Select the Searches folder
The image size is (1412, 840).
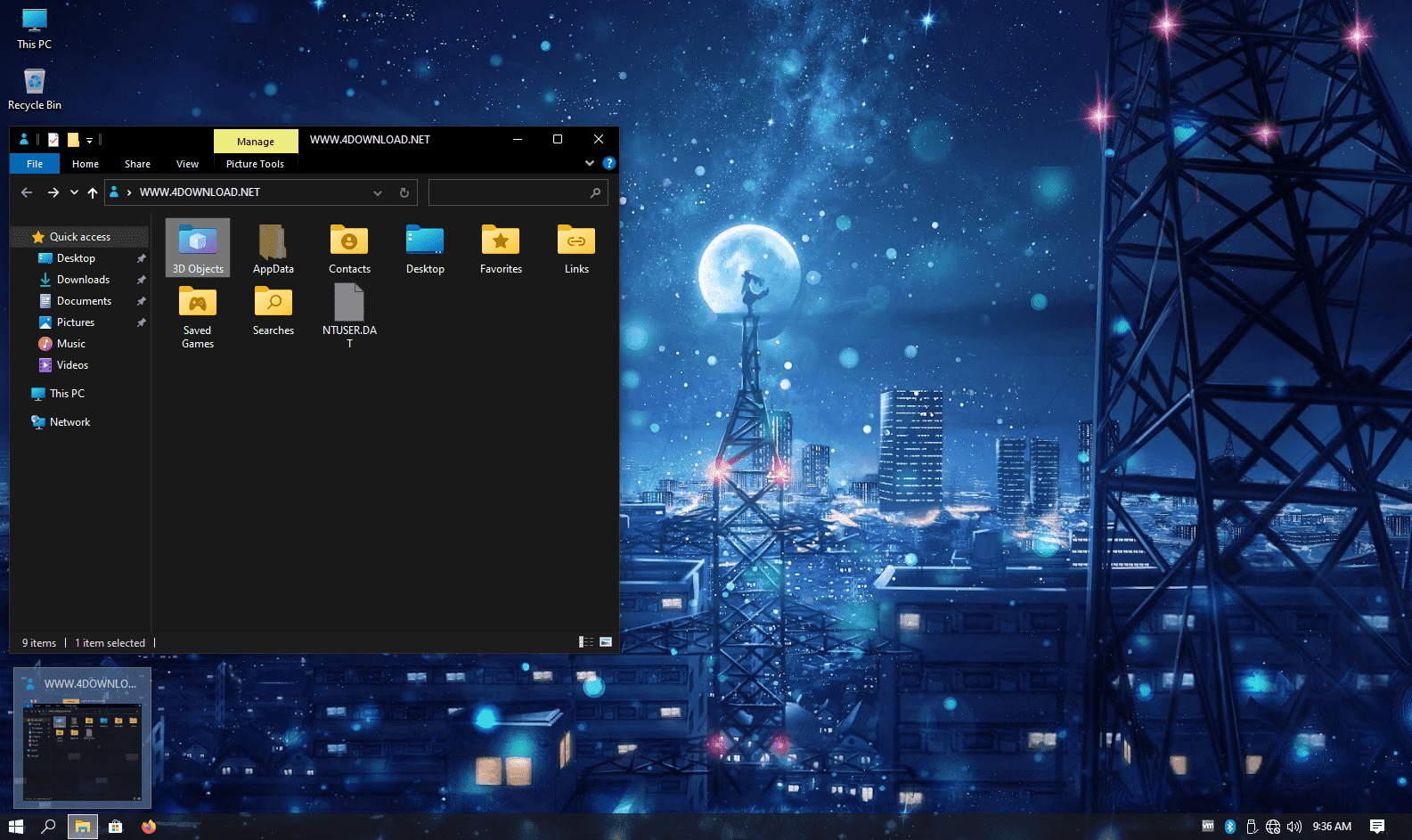(x=273, y=310)
